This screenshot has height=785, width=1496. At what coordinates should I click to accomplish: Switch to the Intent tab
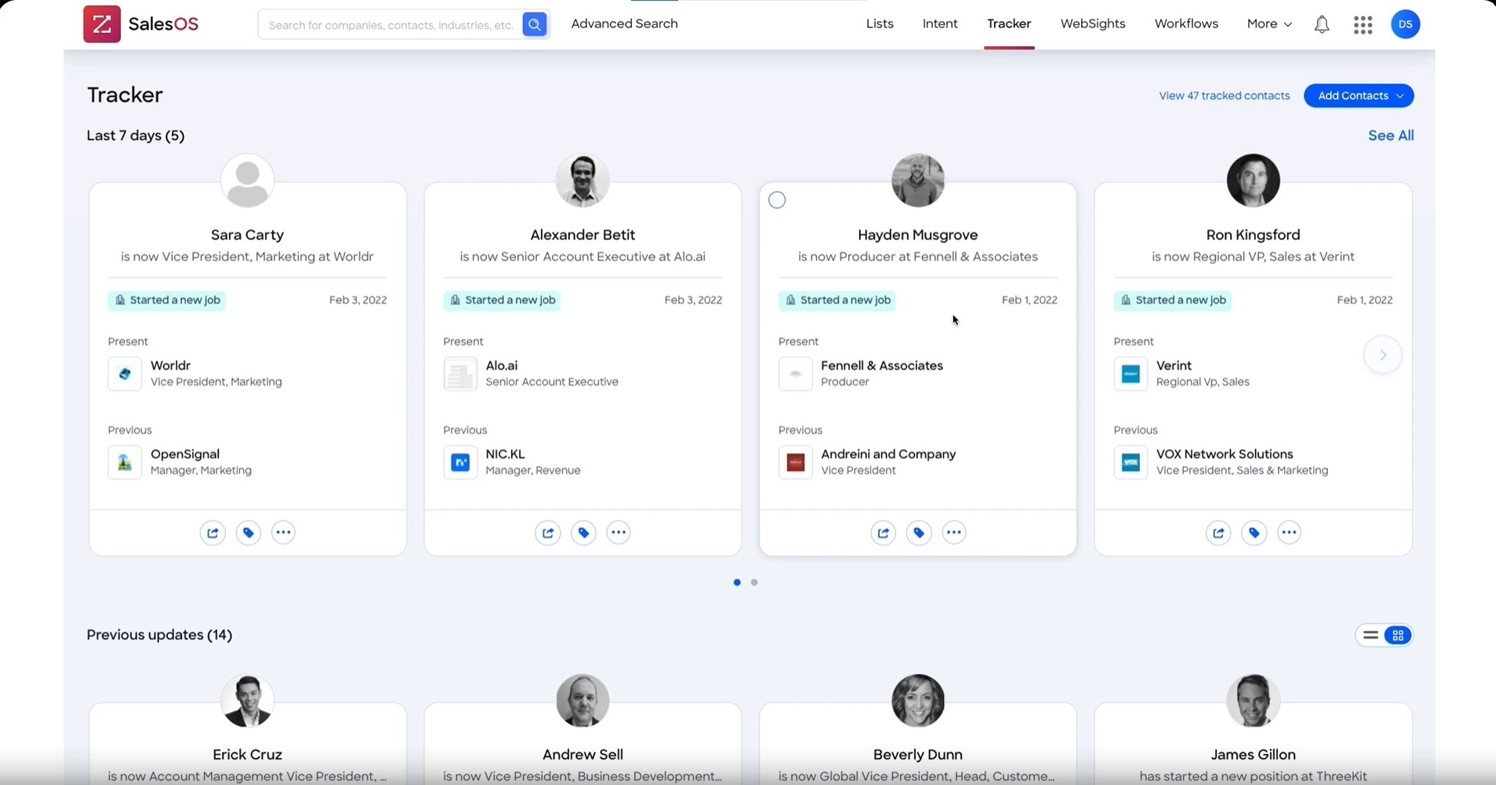pyautogui.click(x=939, y=23)
